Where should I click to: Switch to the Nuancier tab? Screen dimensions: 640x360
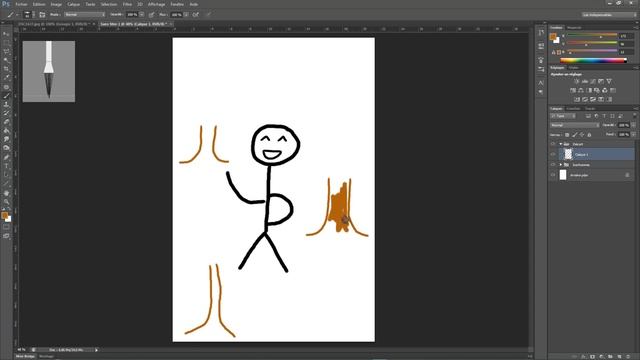pyautogui.click(x=574, y=28)
